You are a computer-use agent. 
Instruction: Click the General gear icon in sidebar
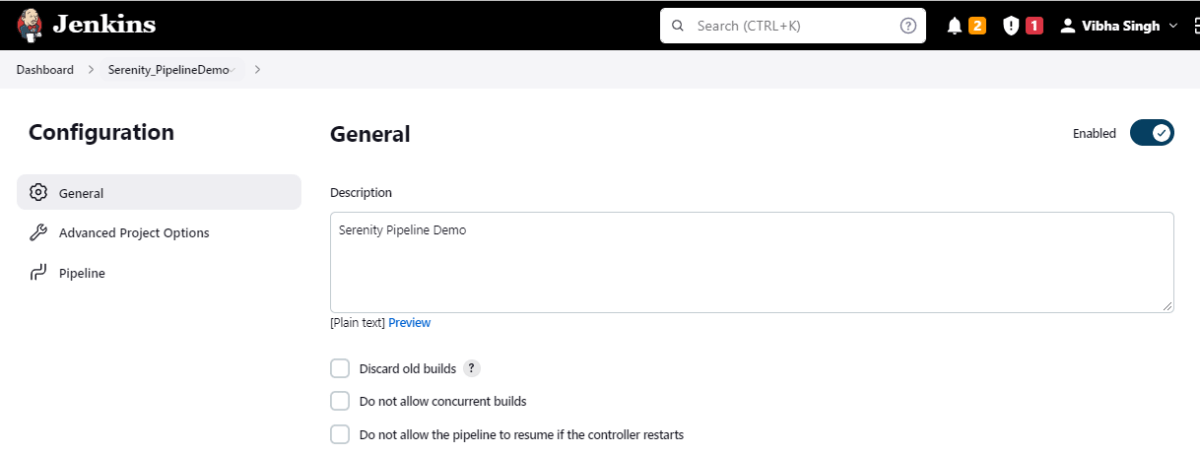(x=39, y=193)
